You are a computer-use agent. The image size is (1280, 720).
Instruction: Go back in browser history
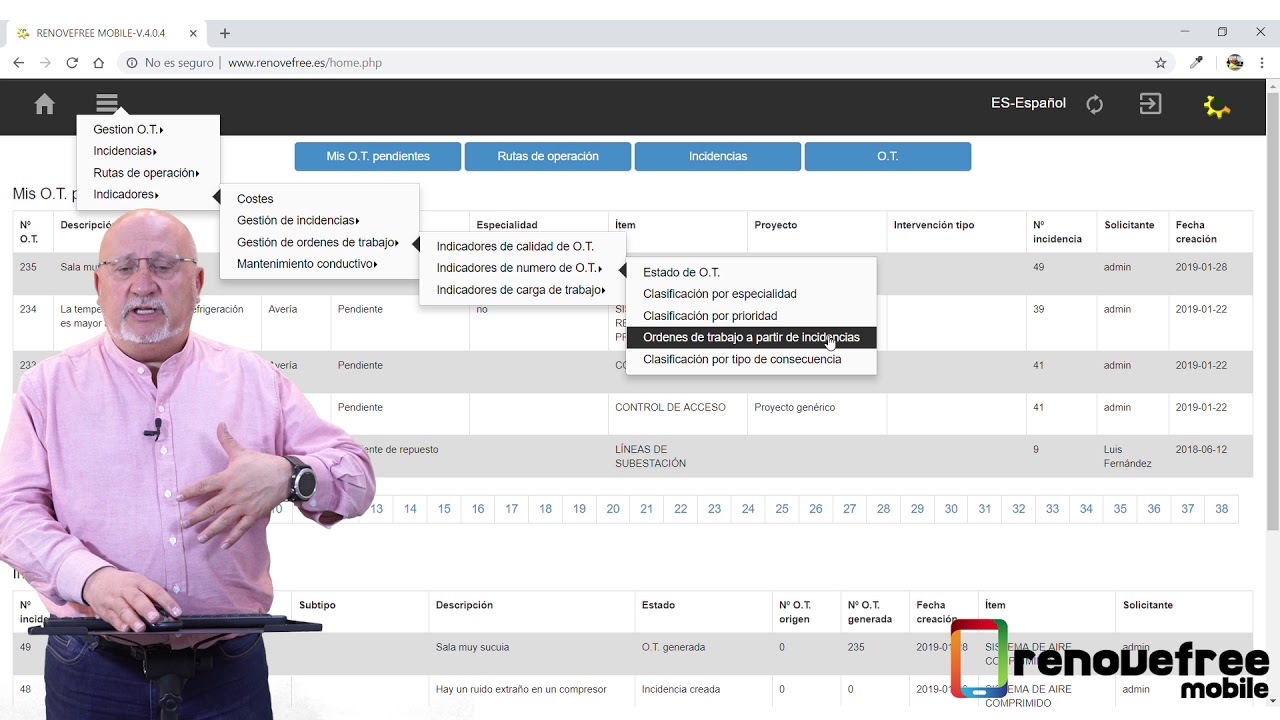tap(19, 62)
